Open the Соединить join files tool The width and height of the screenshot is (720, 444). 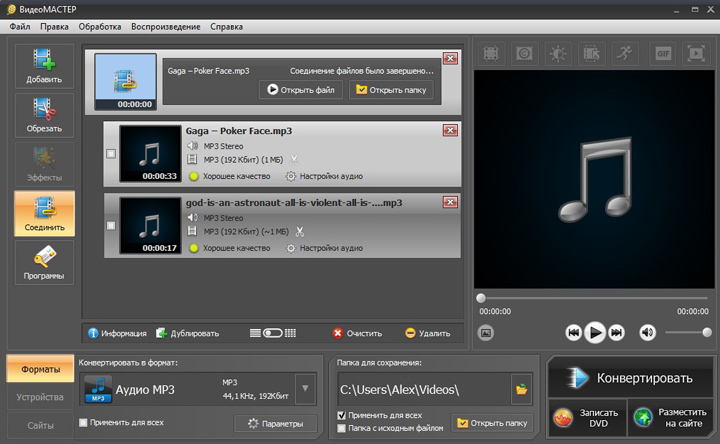(x=44, y=214)
